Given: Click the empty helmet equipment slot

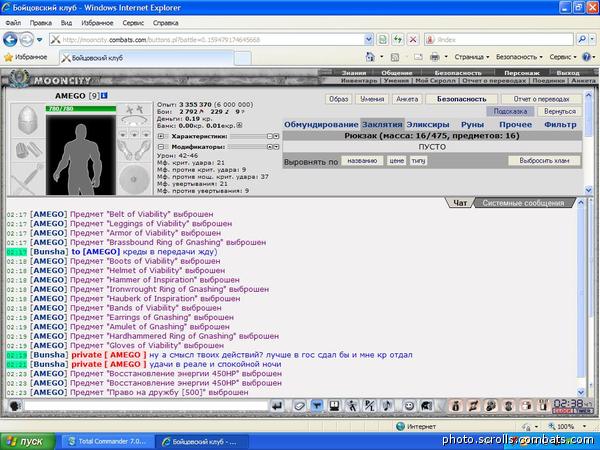Looking at the screenshot, I should pos(28,120).
